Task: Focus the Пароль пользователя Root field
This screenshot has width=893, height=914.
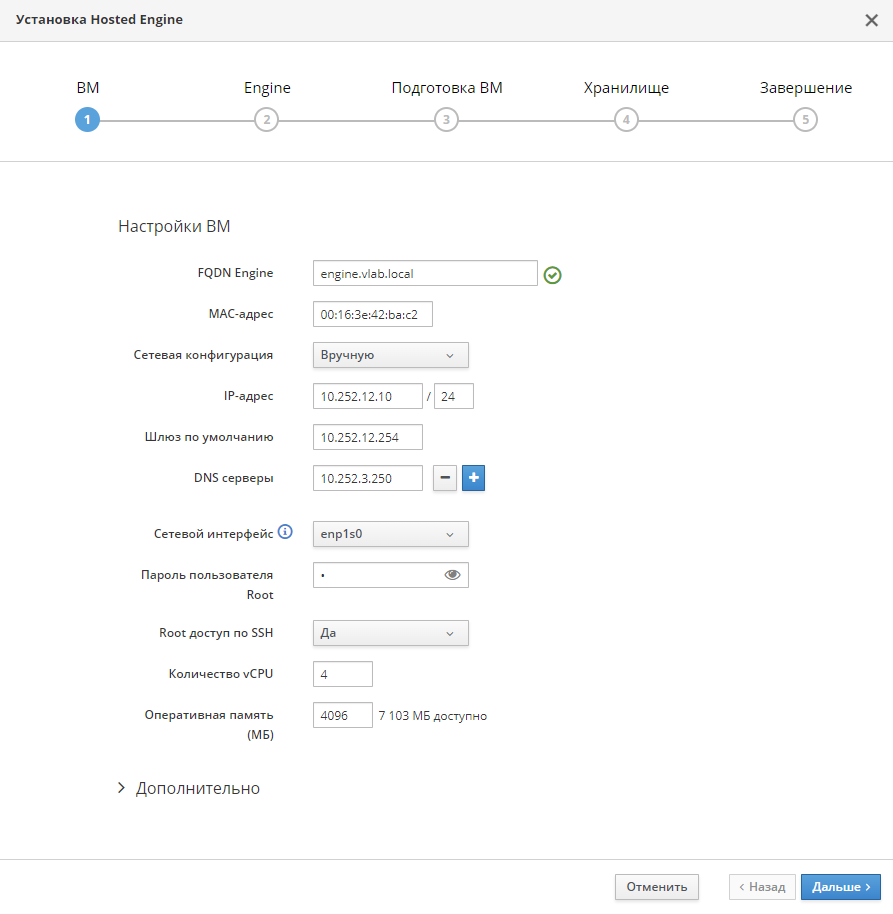Action: click(391, 575)
